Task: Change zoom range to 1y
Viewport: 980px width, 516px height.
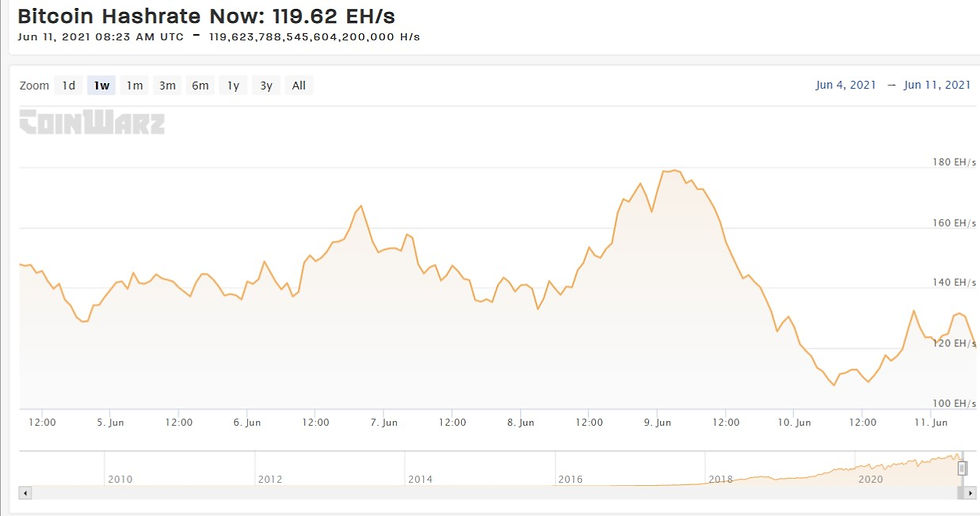Action: (x=233, y=86)
